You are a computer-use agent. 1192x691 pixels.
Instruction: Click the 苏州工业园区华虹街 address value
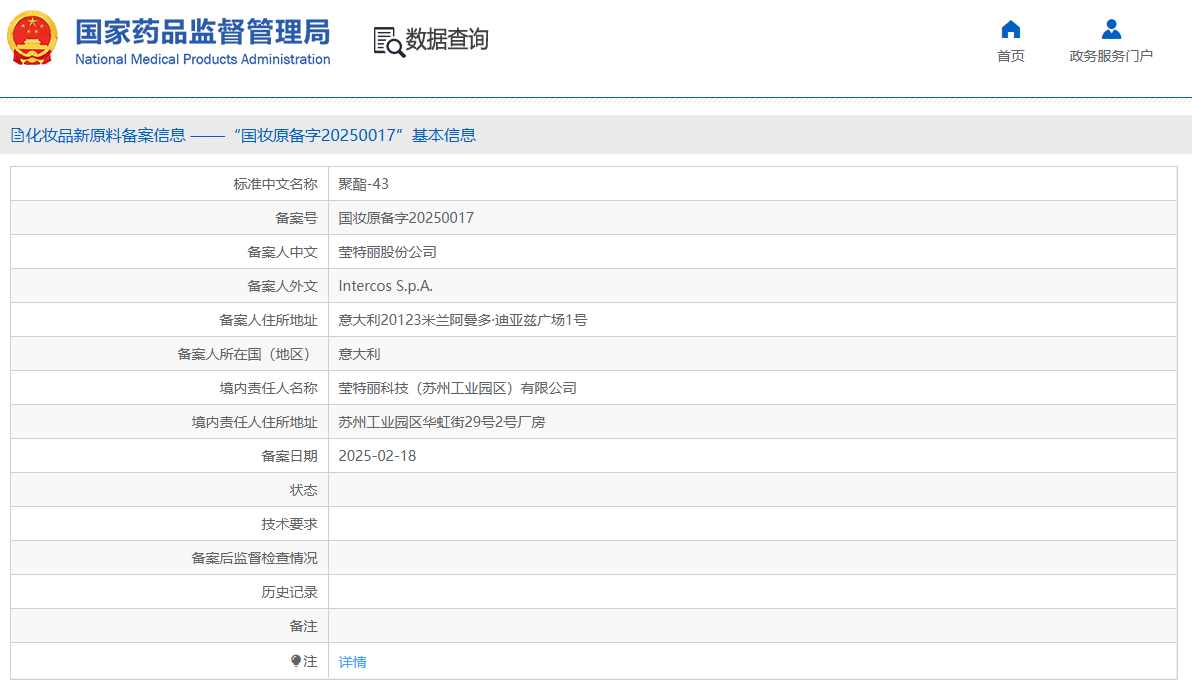pyautogui.click(x=441, y=422)
